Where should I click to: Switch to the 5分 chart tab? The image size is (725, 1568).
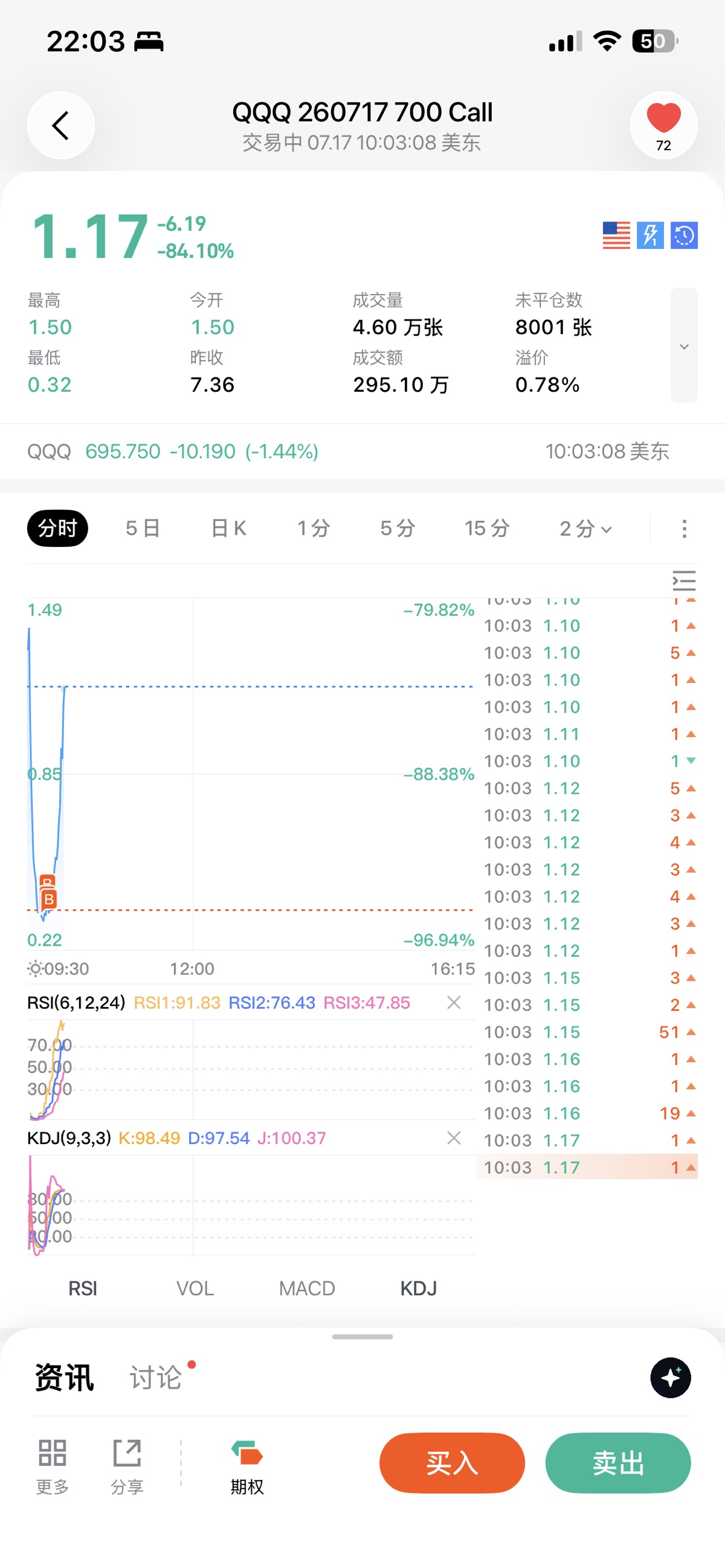[x=397, y=528]
